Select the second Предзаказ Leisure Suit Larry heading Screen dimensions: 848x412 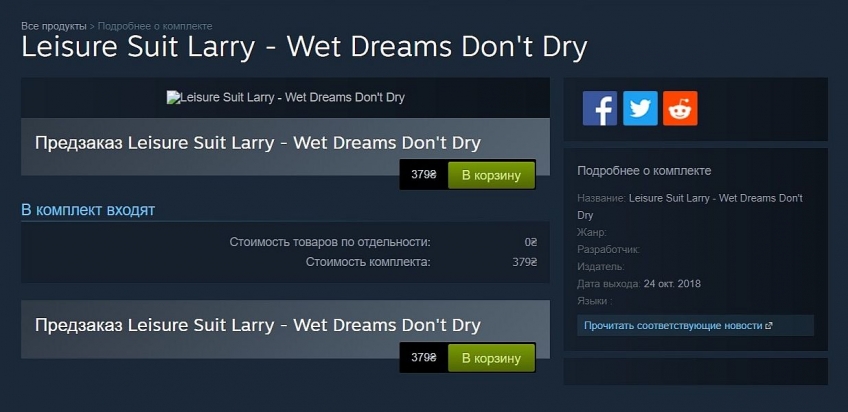click(257, 325)
